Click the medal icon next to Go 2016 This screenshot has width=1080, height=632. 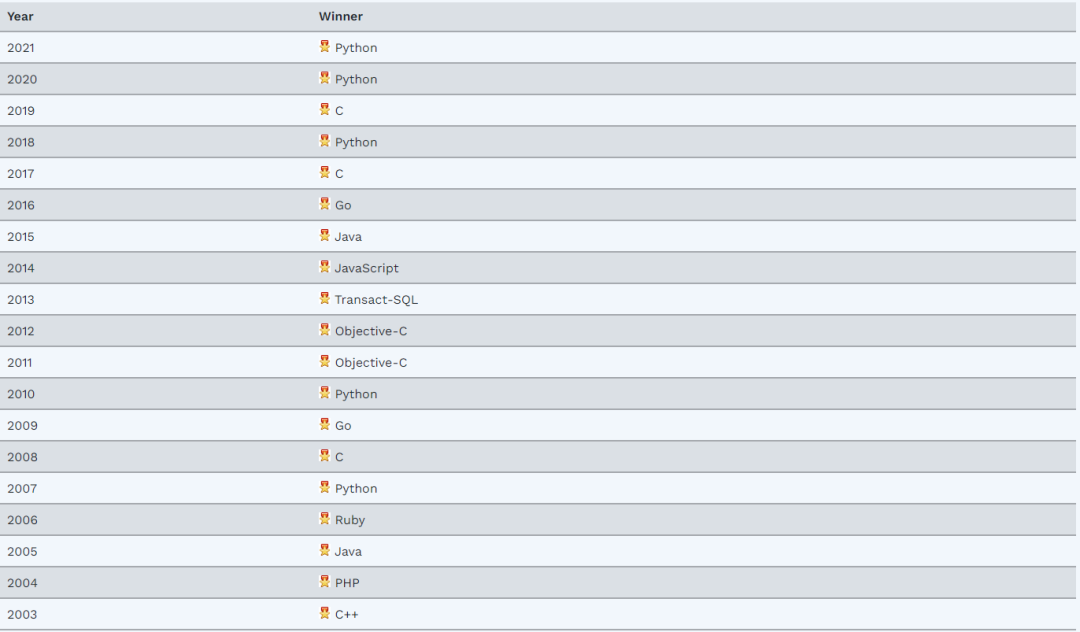click(324, 204)
